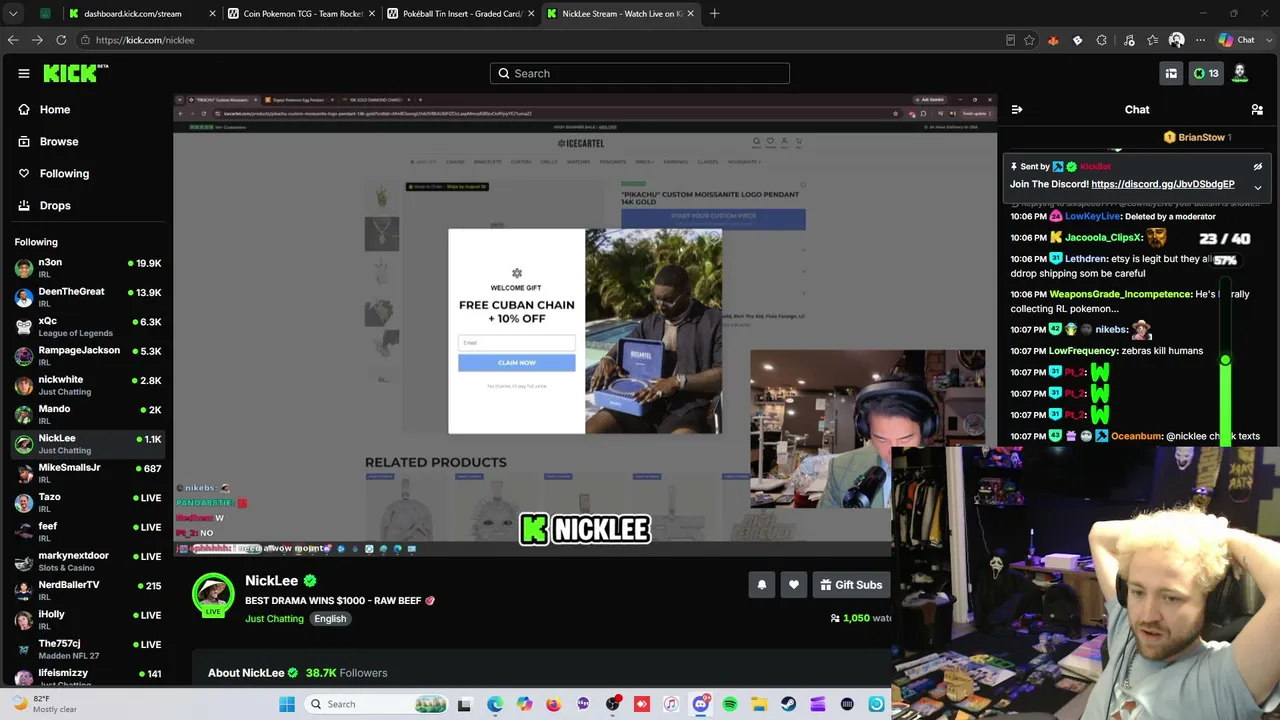1280x720 pixels.
Task: Open the xQc followed channel
Action: pyautogui.click(x=88, y=327)
